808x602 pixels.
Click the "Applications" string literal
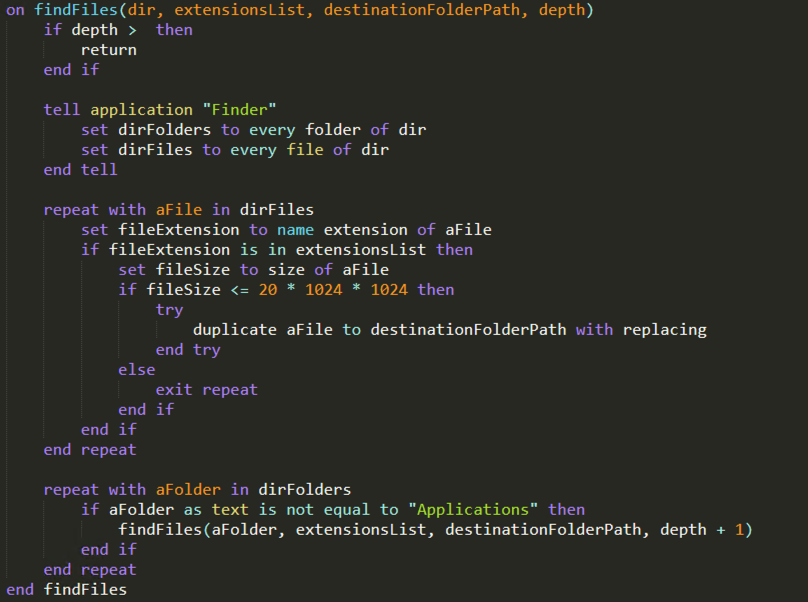pos(473,510)
